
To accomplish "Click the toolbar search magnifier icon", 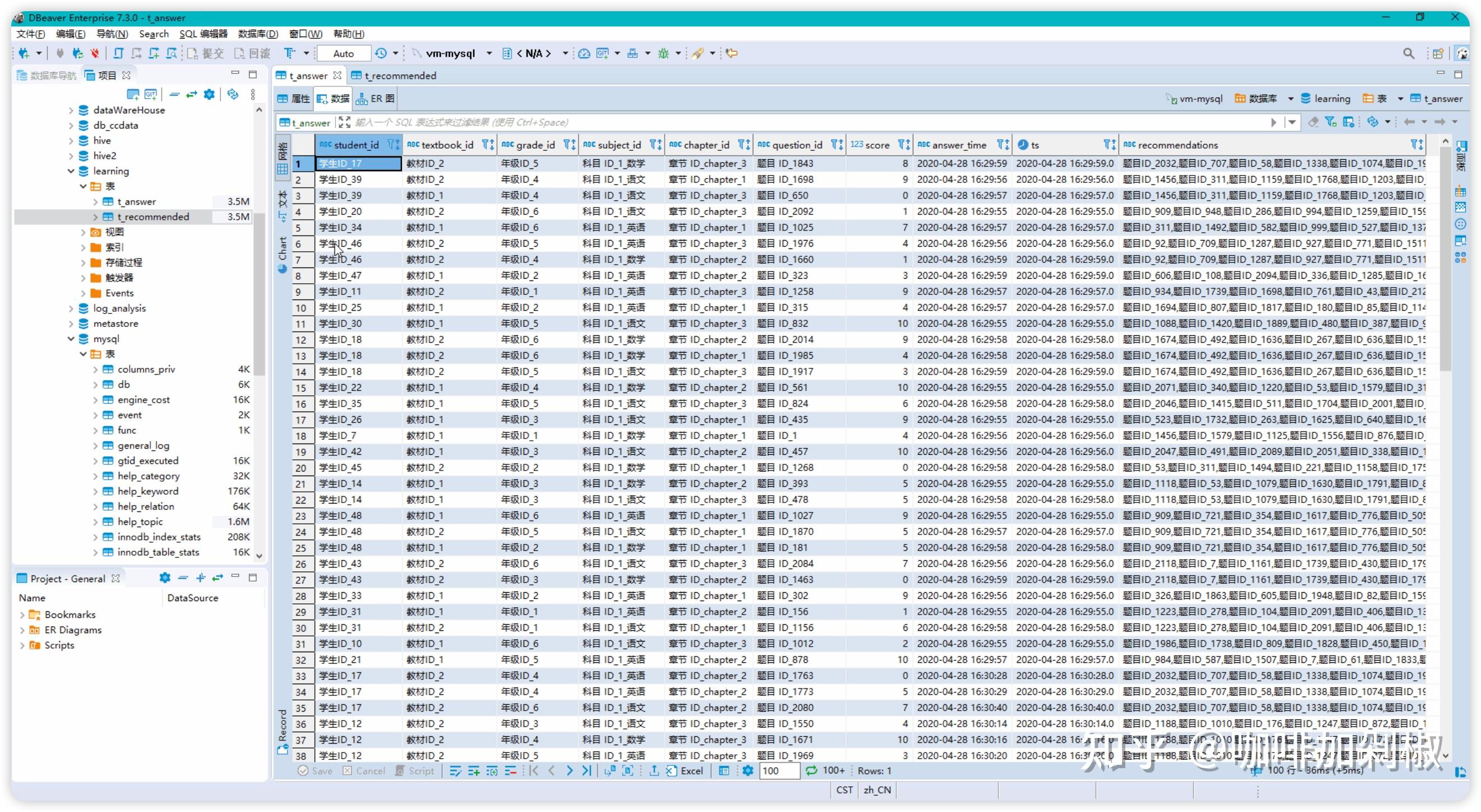I will click(x=1408, y=53).
